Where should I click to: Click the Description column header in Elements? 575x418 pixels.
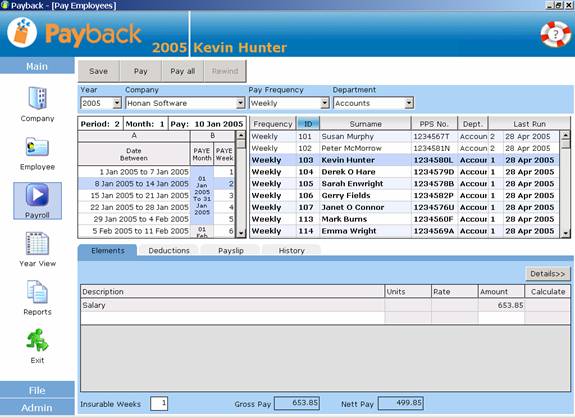(232, 292)
